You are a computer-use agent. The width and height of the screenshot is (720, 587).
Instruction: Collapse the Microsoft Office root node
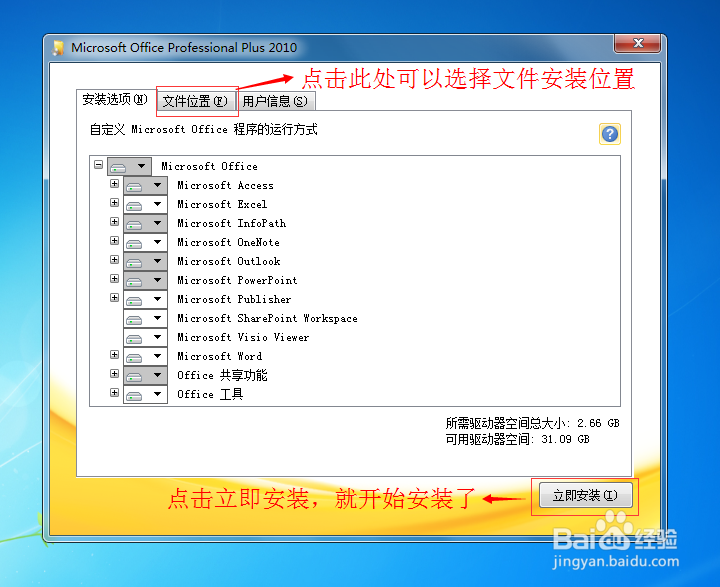click(98, 164)
